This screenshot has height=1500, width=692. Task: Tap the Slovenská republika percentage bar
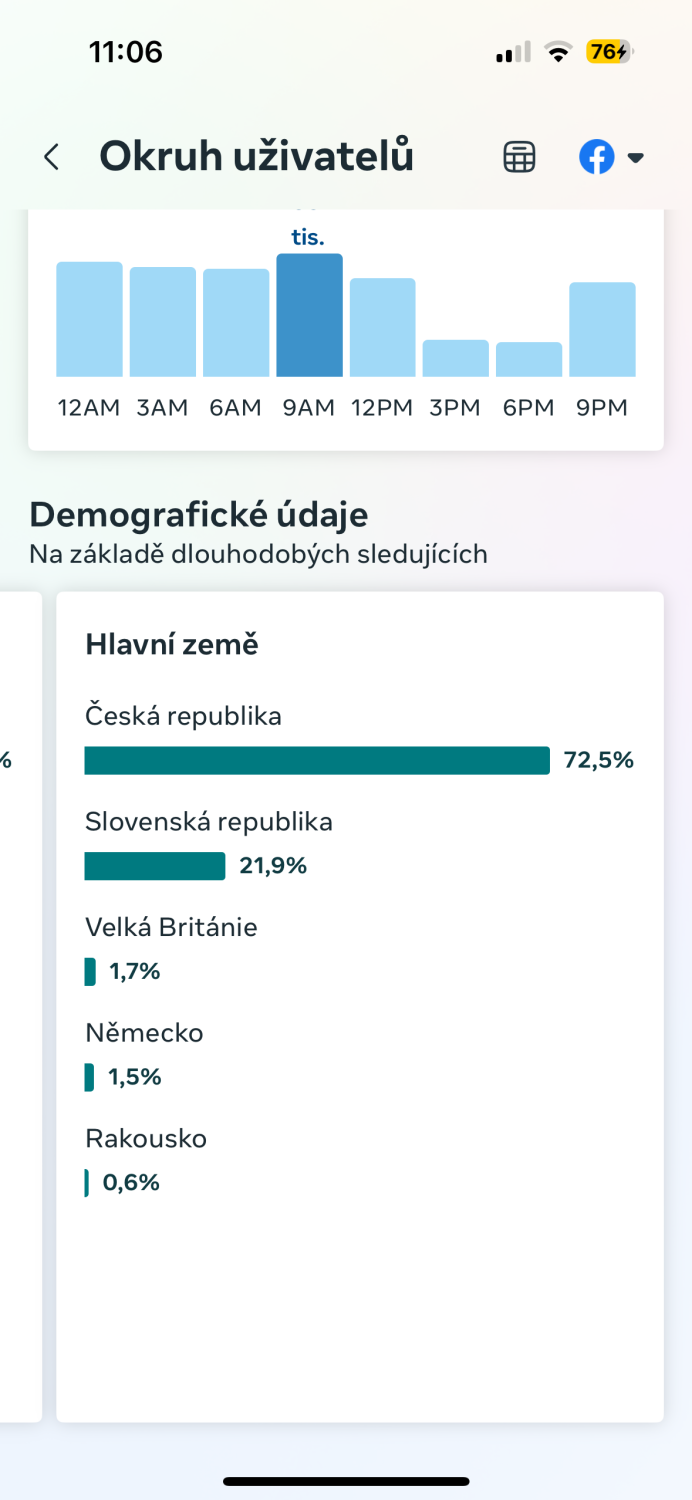click(x=155, y=866)
